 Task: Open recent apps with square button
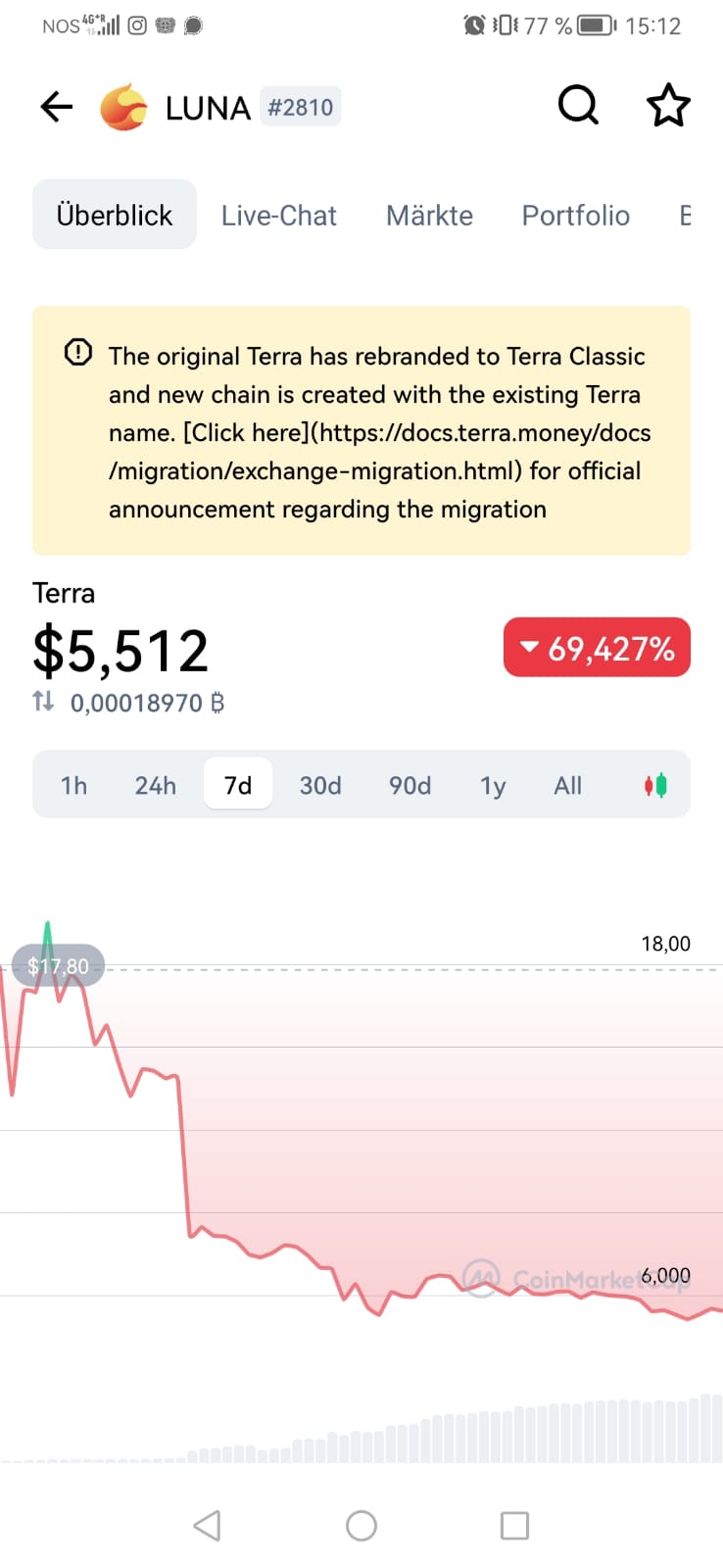pyautogui.click(x=514, y=1525)
